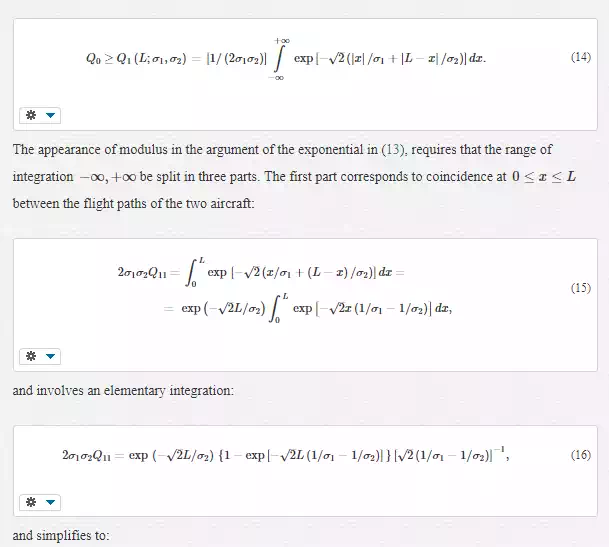Click equation number label (16)

point(580,455)
